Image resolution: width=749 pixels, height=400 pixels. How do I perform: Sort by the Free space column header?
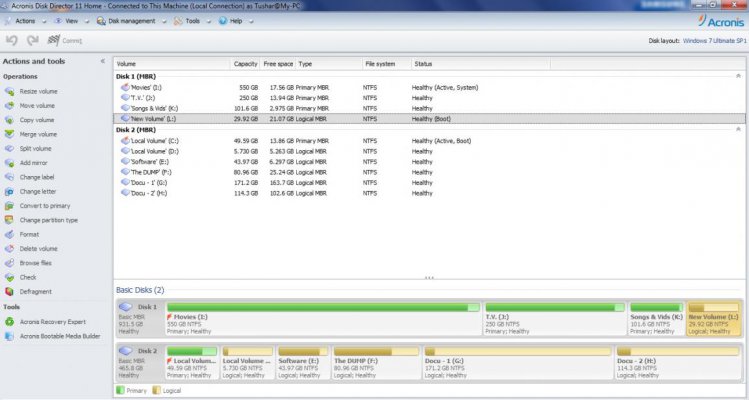pyautogui.click(x=278, y=64)
